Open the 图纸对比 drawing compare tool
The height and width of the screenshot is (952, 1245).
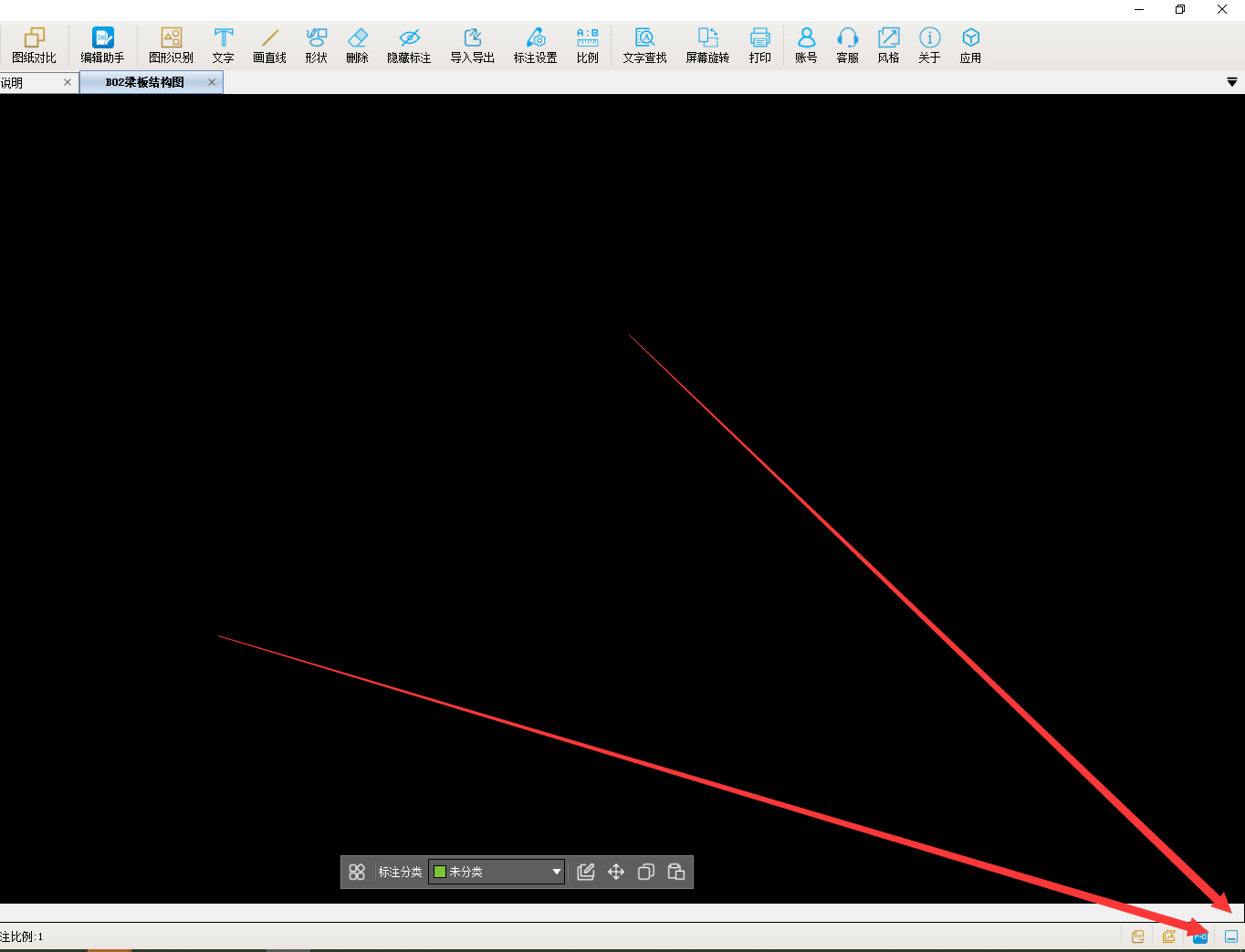click(34, 45)
